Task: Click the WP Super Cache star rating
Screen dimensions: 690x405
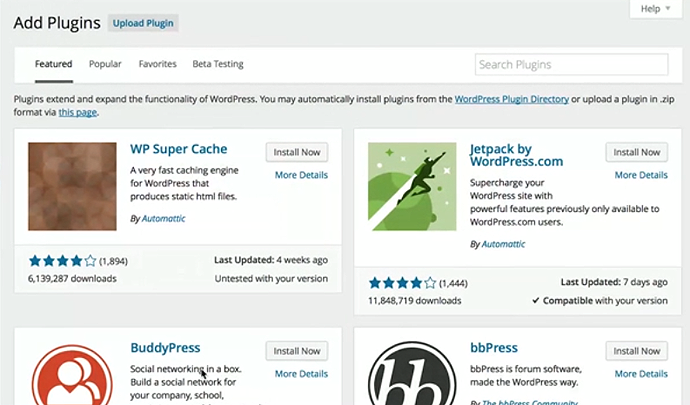Action: (62, 261)
